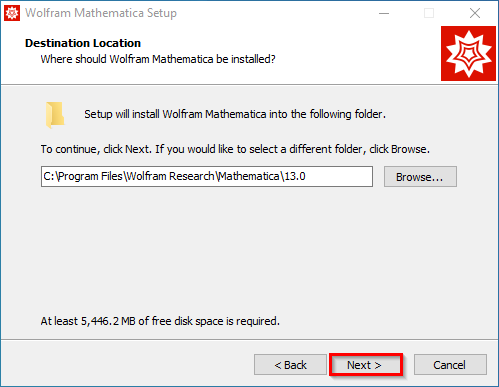Click the 'Where should Wolfram Mathematica be installed?' subtitle
Viewport: 499px width, 387px height.
(x=158, y=59)
